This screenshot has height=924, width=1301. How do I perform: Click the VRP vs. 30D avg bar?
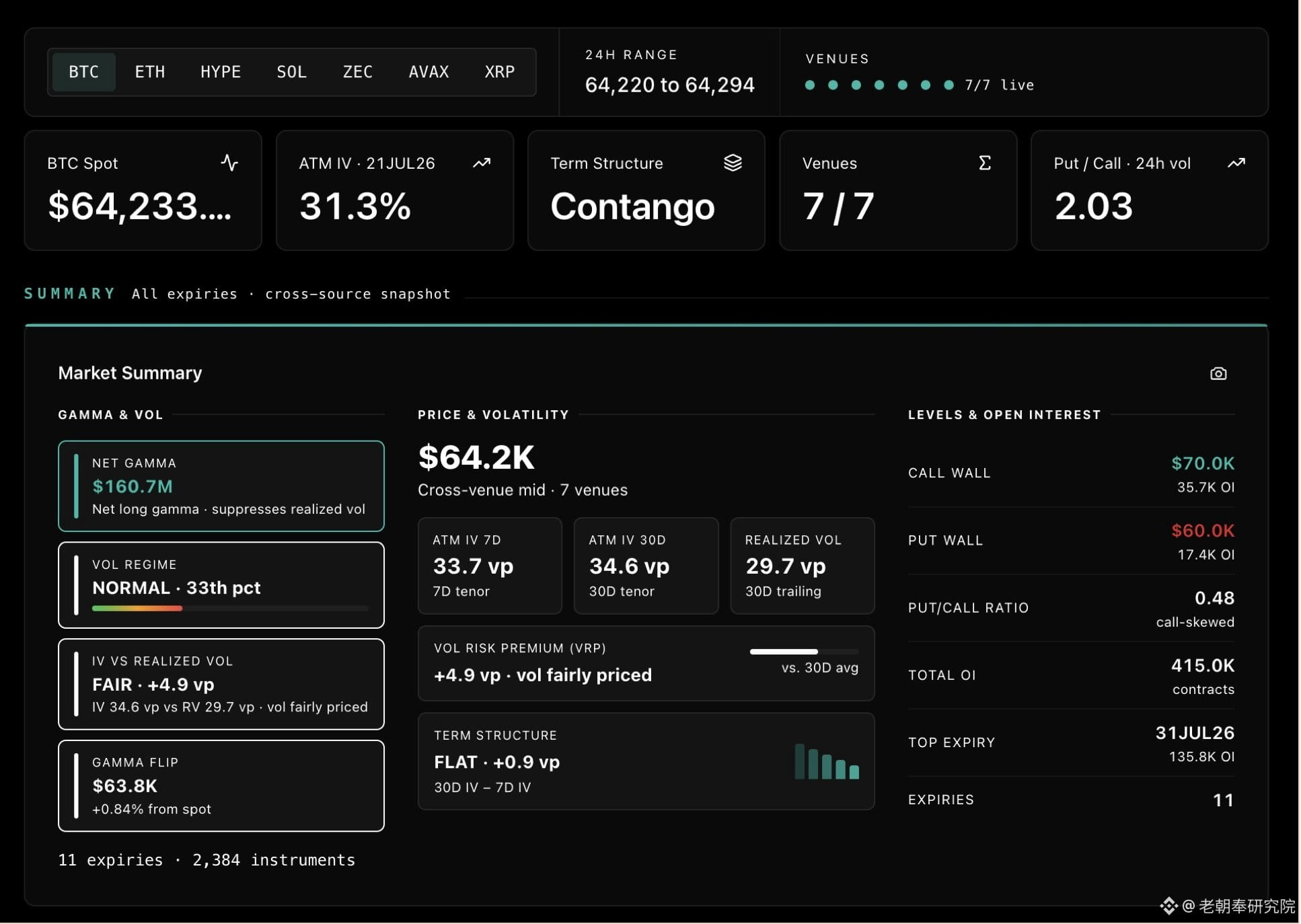pyautogui.click(x=805, y=652)
